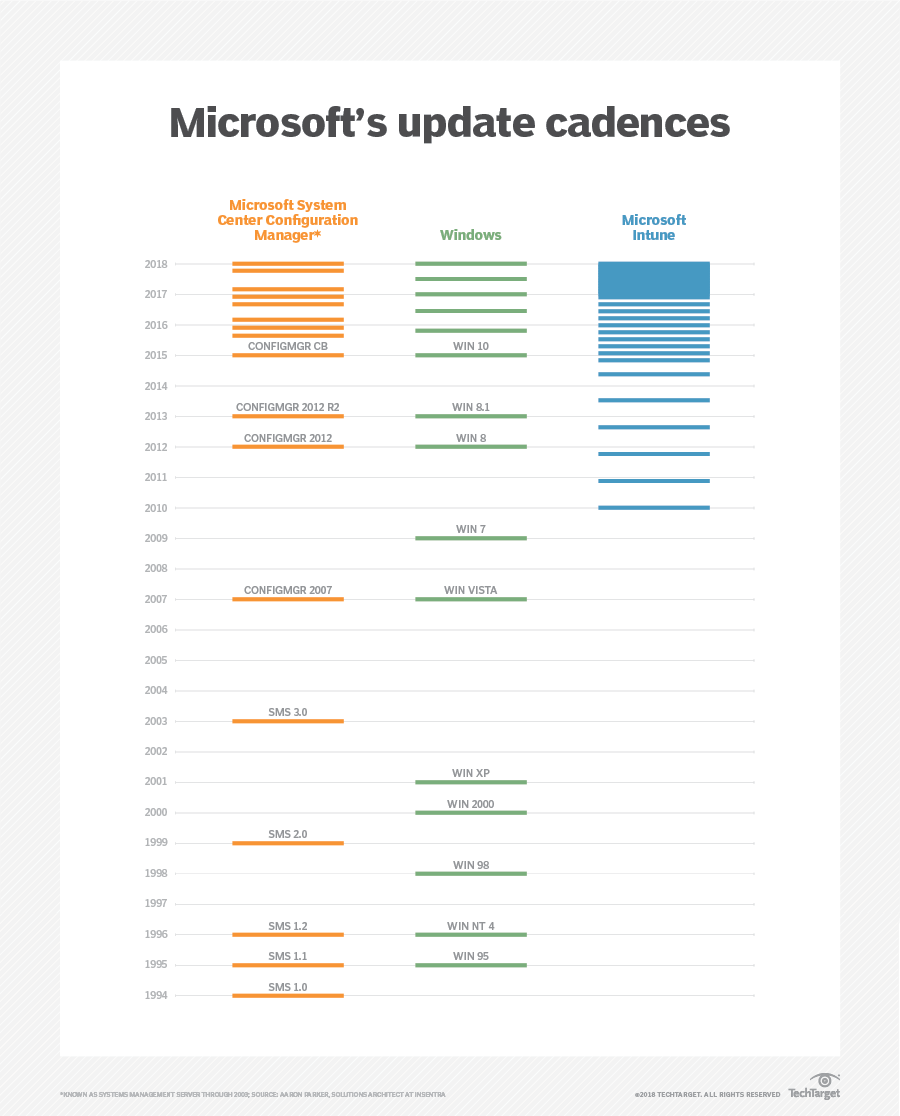Click the WIN 7 release marker
Viewport: 900px width, 1116px height.
(470, 538)
